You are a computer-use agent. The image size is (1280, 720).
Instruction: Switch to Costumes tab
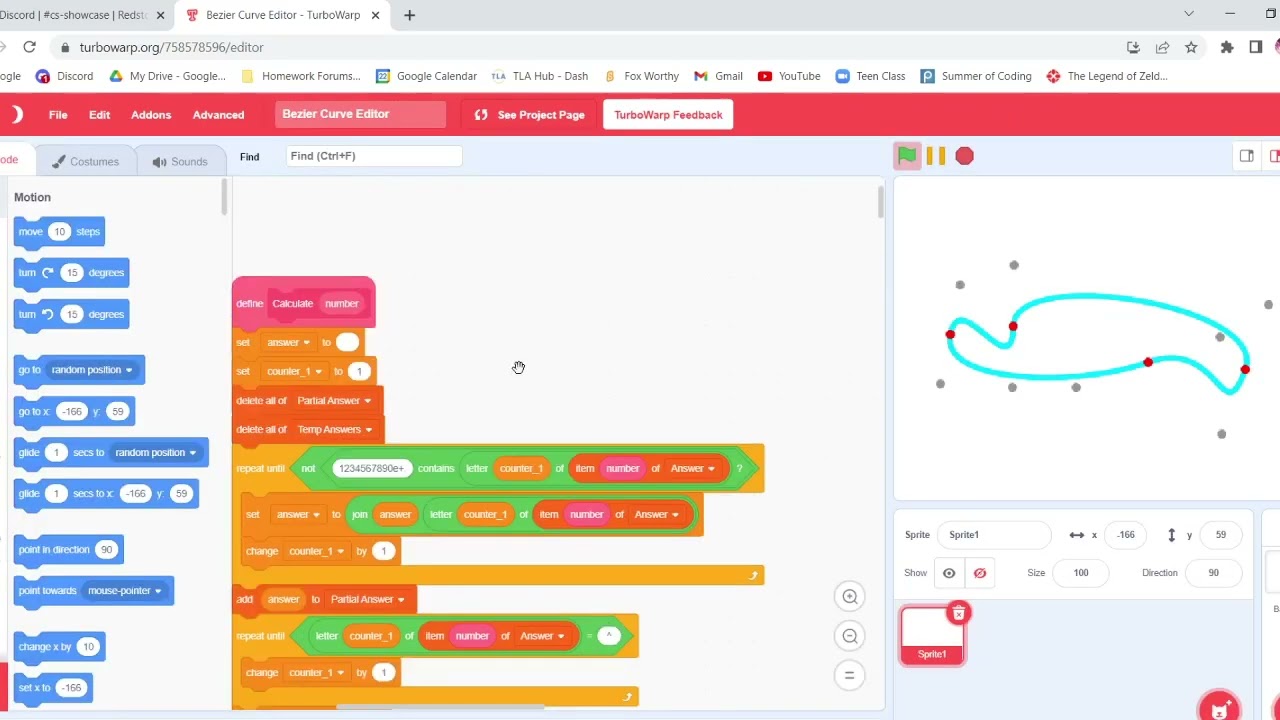tap(85, 161)
